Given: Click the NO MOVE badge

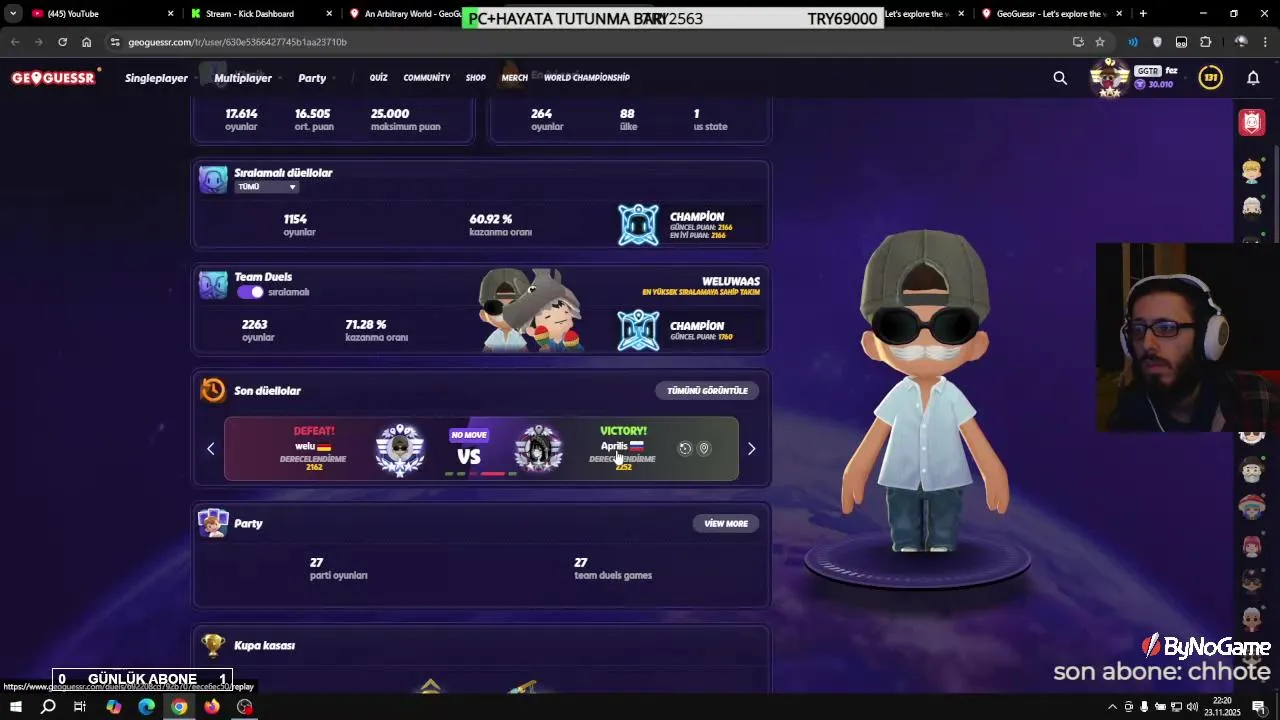Looking at the screenshot, I should (x=469, y=435).
